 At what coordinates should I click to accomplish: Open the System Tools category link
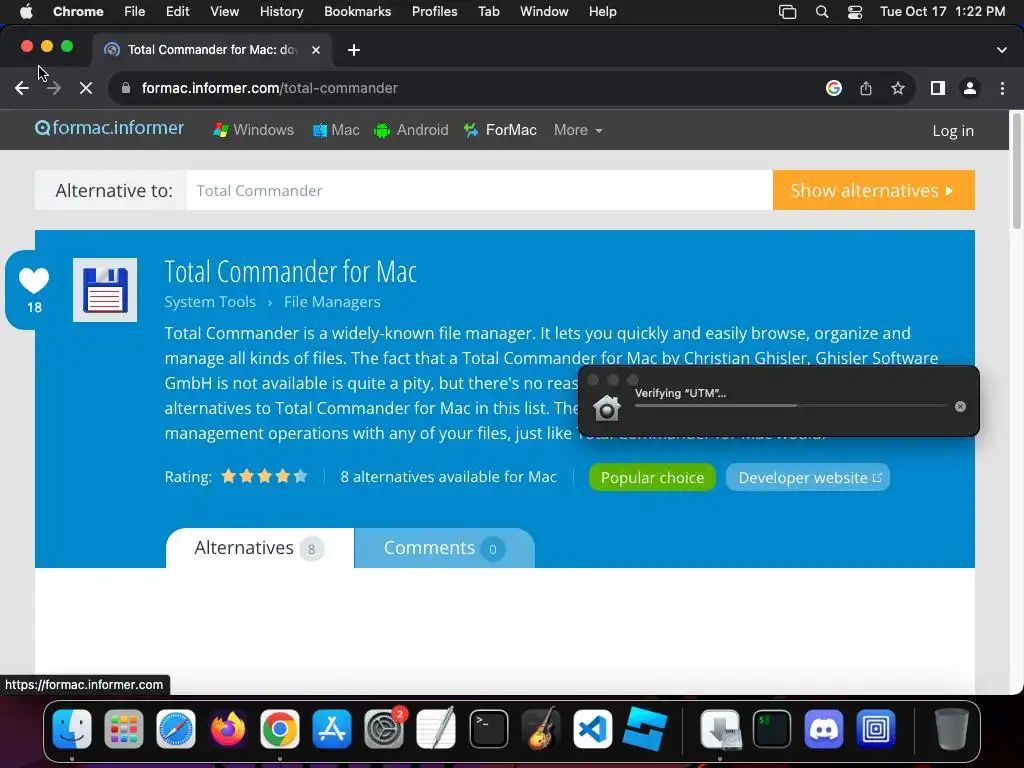pos(210,302)
